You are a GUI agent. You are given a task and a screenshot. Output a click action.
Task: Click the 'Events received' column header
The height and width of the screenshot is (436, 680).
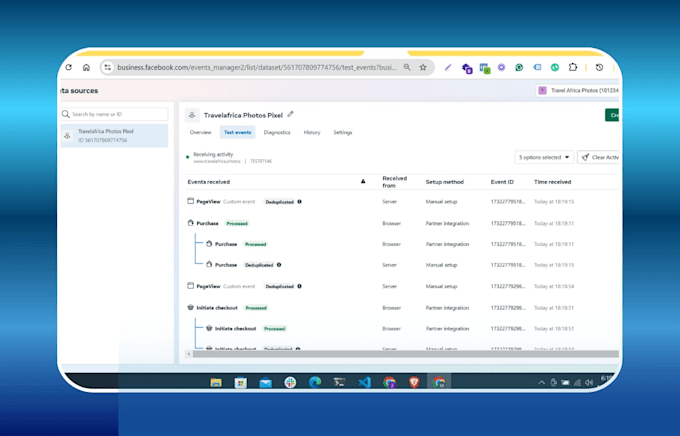209,182
